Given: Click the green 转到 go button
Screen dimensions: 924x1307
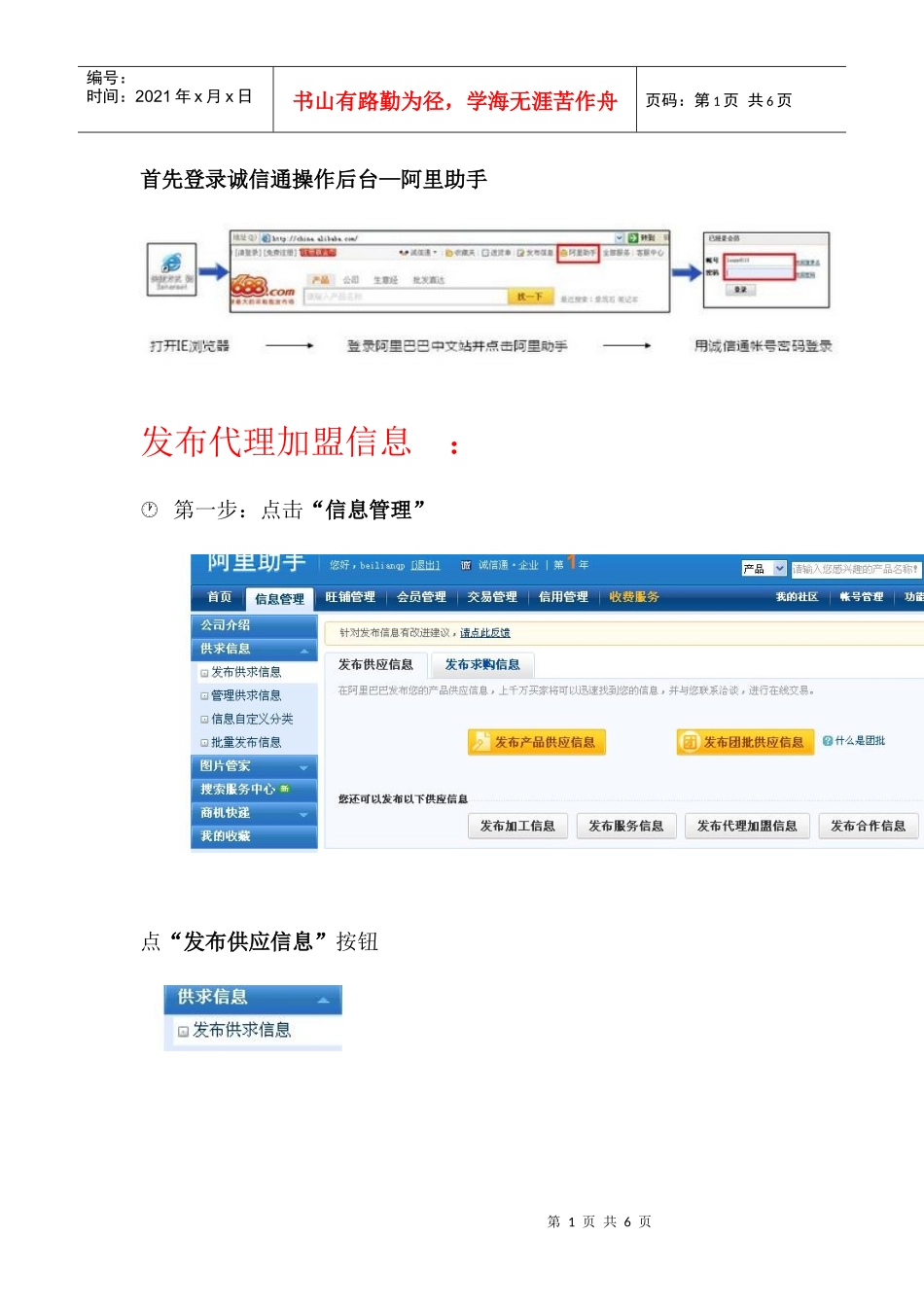Looking at the screenshot, I should coord(640,237).
